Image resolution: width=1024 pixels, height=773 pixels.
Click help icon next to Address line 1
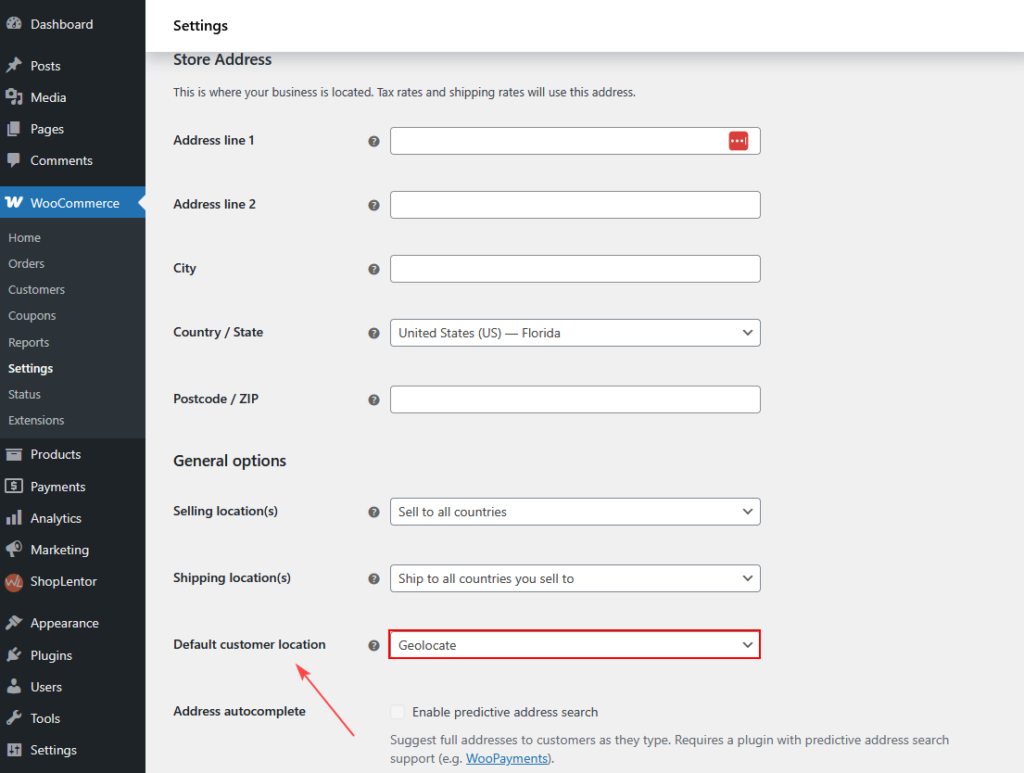tap(374, 142)
